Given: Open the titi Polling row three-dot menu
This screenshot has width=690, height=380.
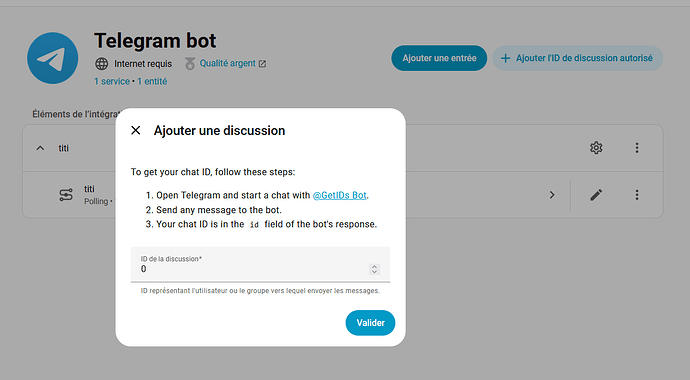Looking at the screenshot, I should [x=637, y=195].
